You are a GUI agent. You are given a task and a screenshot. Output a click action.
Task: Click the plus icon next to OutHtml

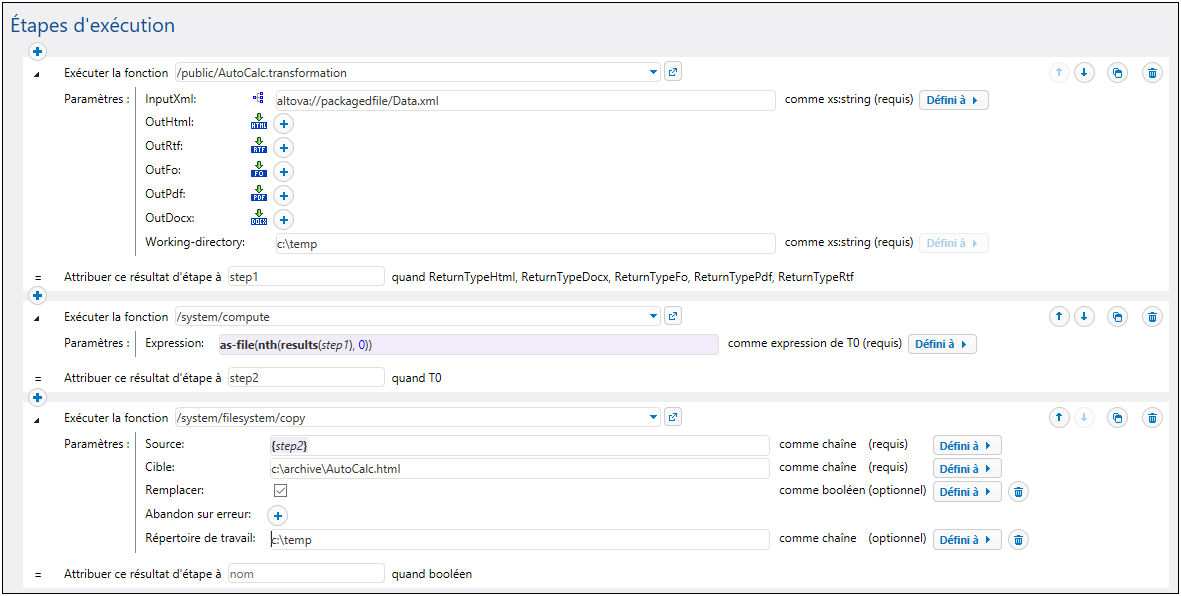(x=283, y=124)
